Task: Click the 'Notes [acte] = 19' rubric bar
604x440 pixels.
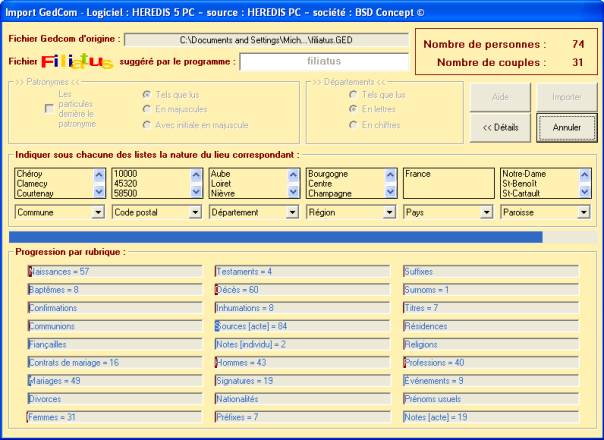Action: point(491,417)
